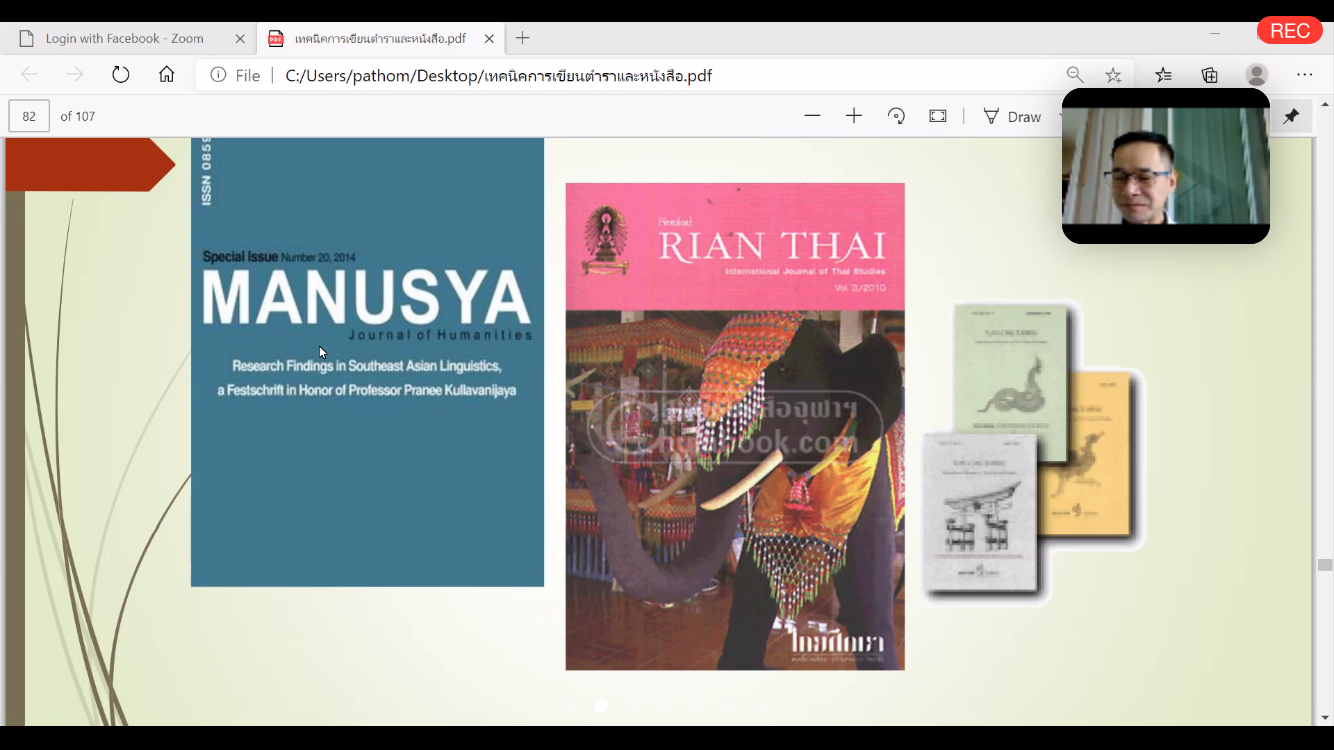Refresh the current page
Image resolution: width=1334 pixels, height=750 pixels.
click(x=121, y=75)
